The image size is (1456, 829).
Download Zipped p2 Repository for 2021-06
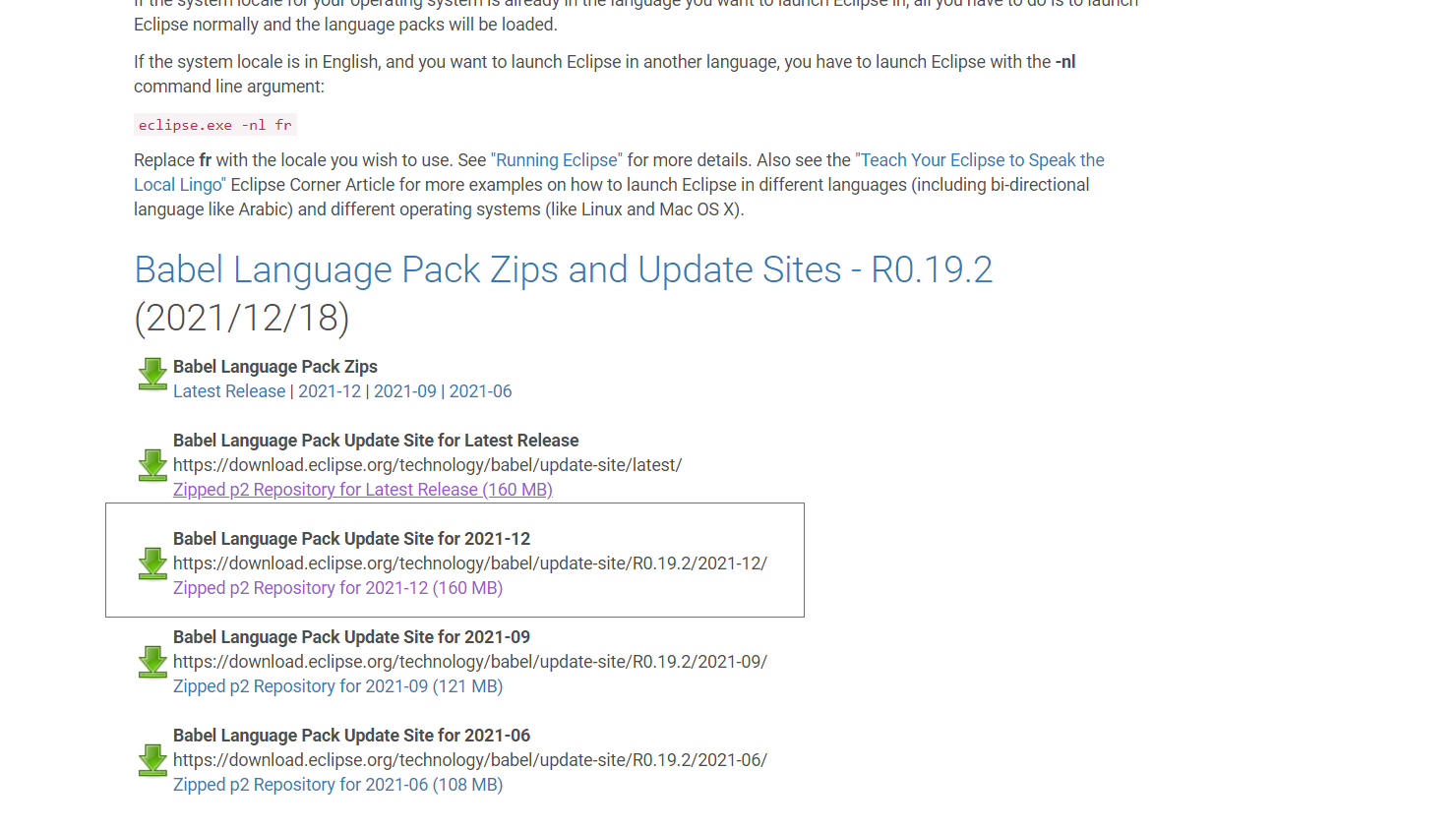337,785
